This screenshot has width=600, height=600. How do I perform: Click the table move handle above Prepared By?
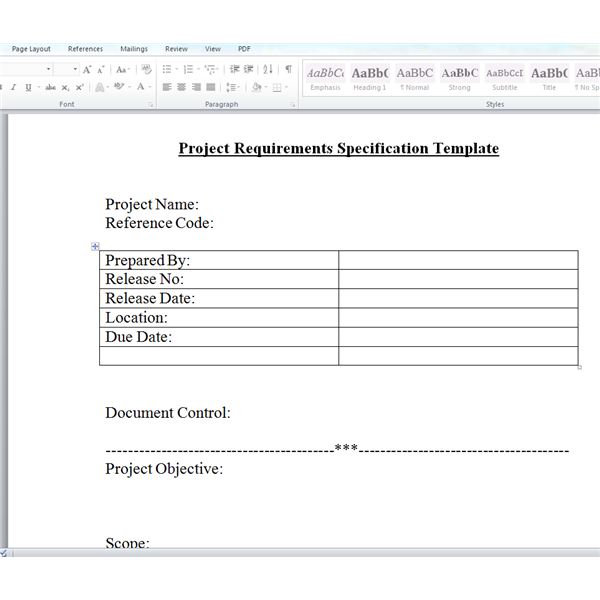click(95, 246)
